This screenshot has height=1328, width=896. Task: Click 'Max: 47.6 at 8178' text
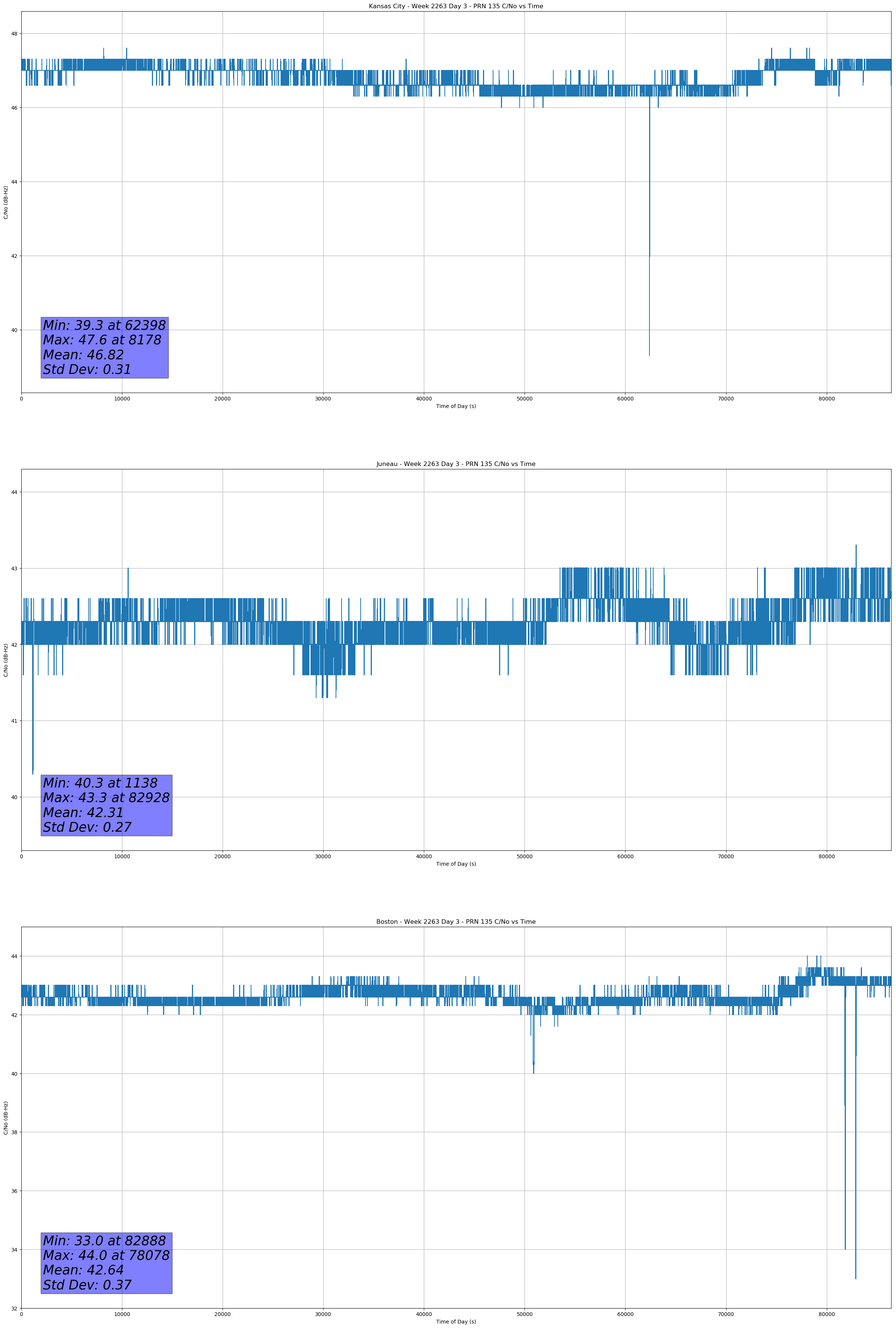(x=102, y=340)
